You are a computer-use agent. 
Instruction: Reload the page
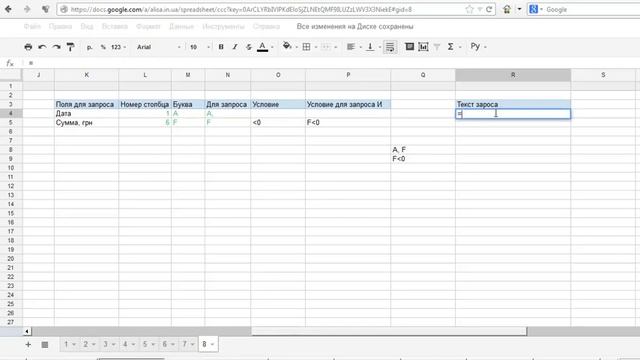click(489, 9)
